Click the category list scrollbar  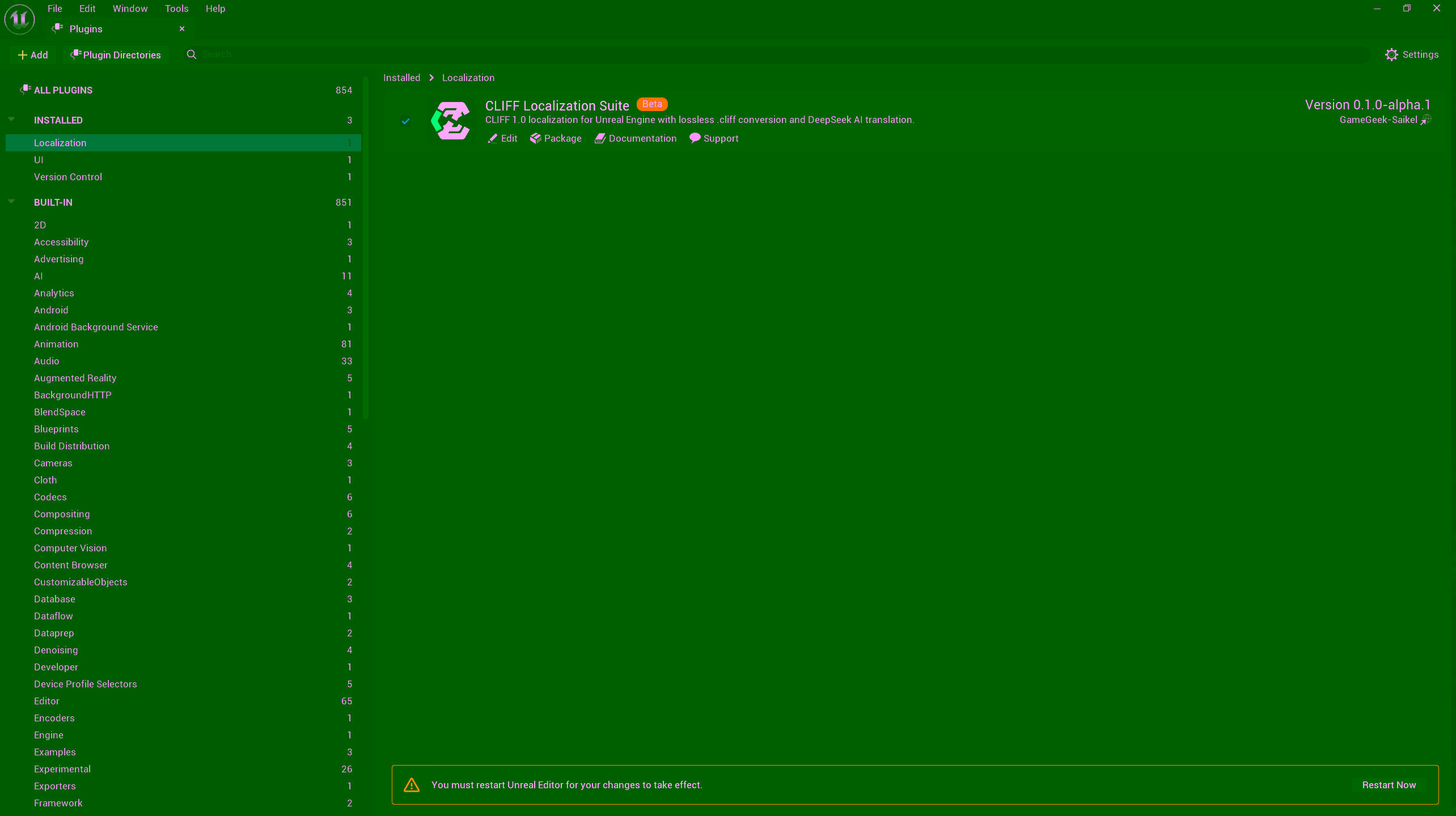(x=366, y=248)
